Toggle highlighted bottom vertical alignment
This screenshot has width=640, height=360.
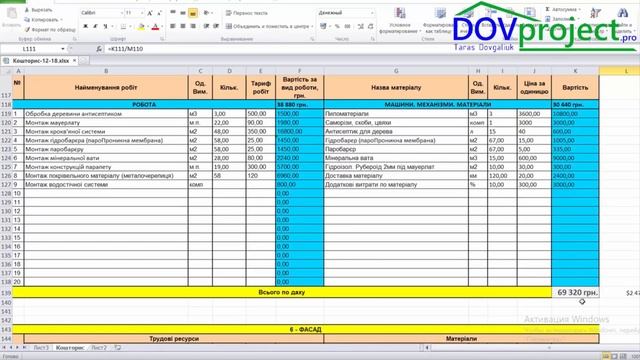(193, 13)
